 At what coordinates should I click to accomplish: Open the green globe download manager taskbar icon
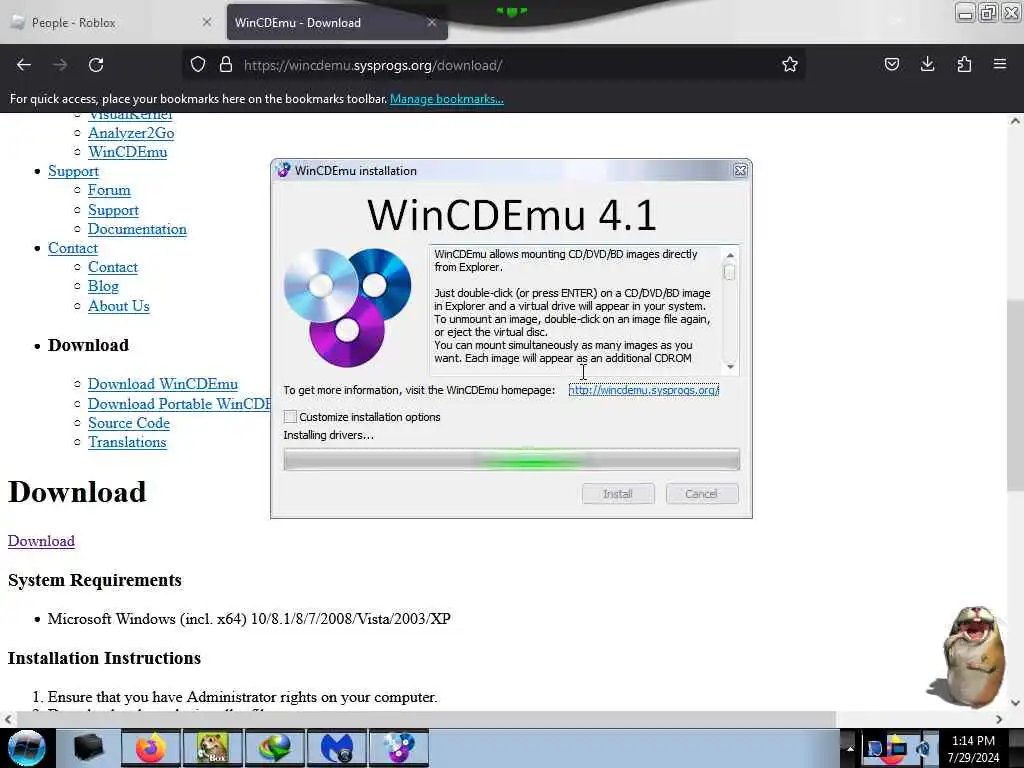(x=274, y=748)
